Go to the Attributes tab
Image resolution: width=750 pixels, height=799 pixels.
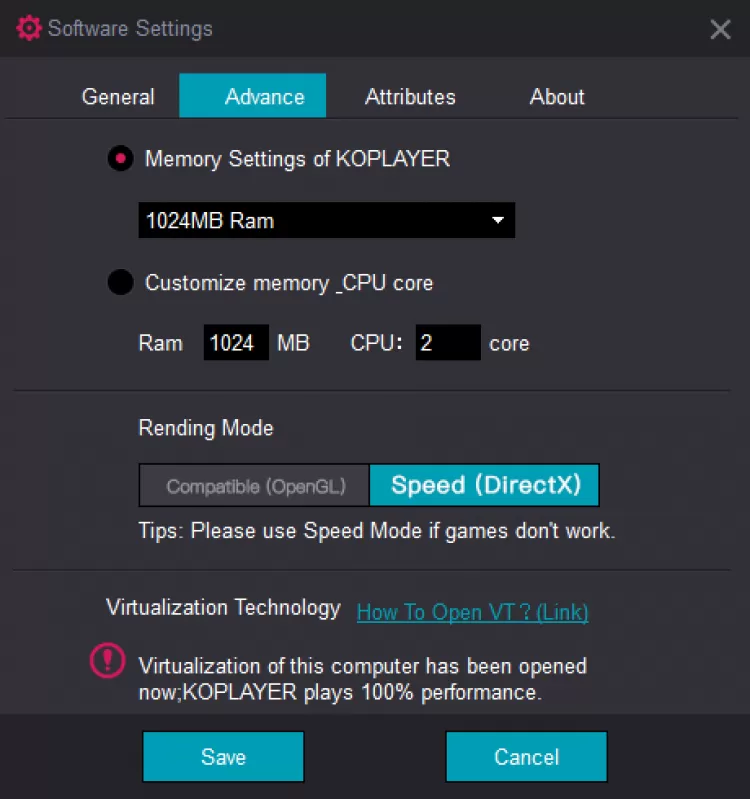click(x=410, y=97)
